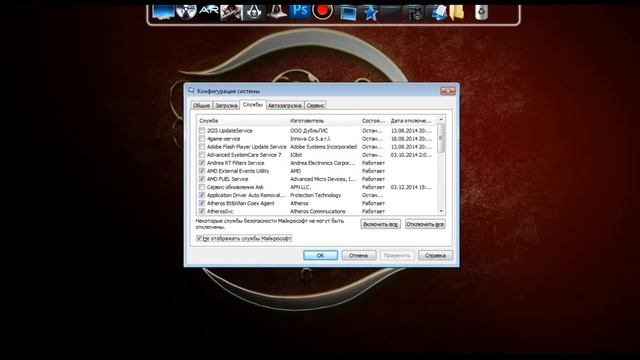Image resolution: width=640 pixels, height=360 pixels.
Task: Select the 'APN LLC.' manufacturer cell
Action: click(300, 187)
